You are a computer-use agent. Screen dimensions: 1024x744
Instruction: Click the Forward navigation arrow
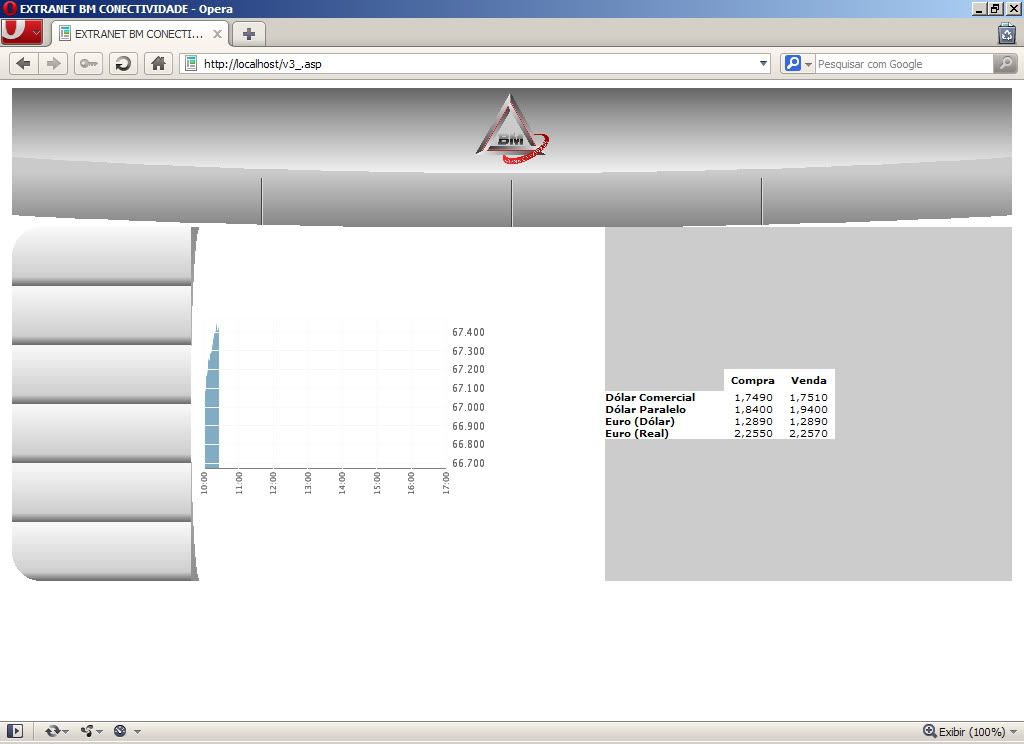54,64
